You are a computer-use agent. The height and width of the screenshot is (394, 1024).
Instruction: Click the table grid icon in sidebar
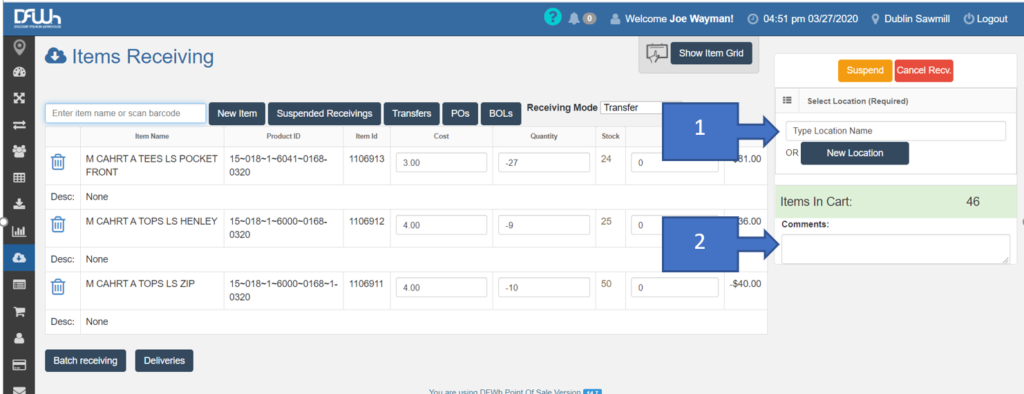[x=19, y=177]
